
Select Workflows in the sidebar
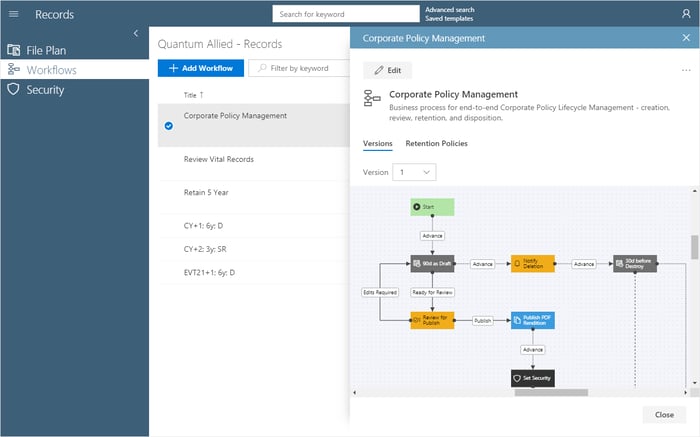click(x=75, y=70)
